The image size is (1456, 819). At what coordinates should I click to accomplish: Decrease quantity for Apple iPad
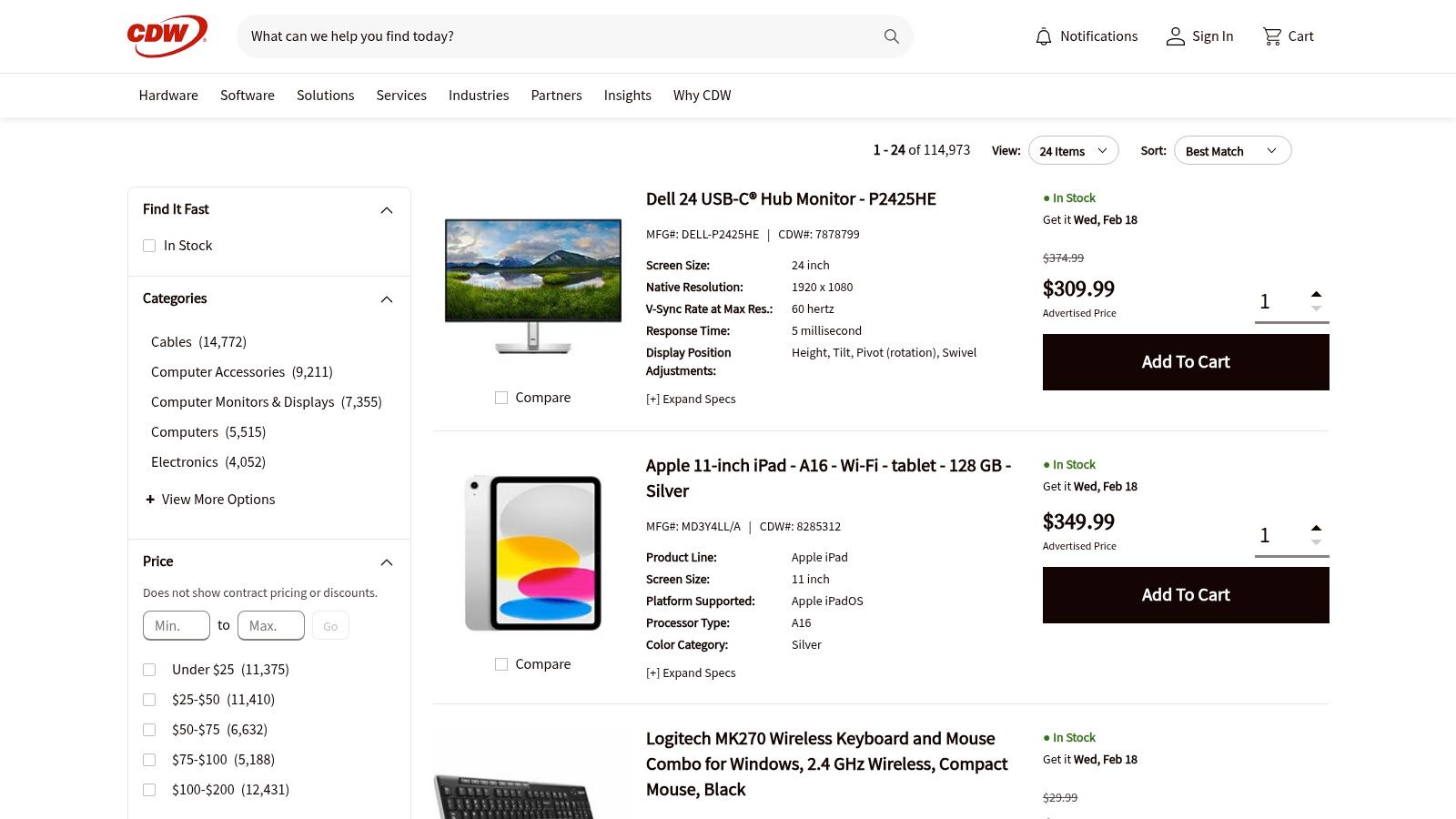click(x=1316, y=543)
